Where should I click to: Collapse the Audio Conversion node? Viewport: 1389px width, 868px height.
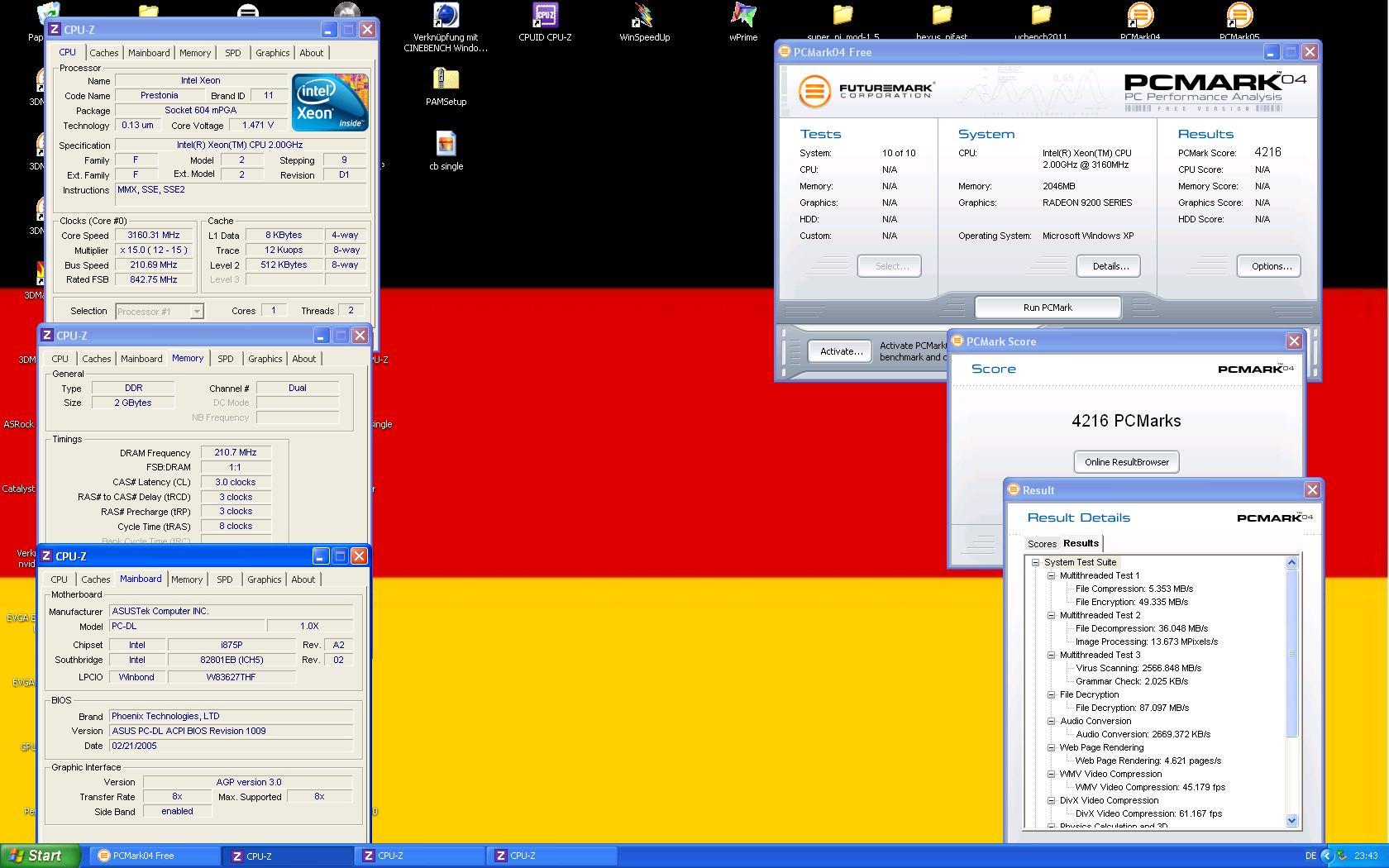[x=1051, y=721]
